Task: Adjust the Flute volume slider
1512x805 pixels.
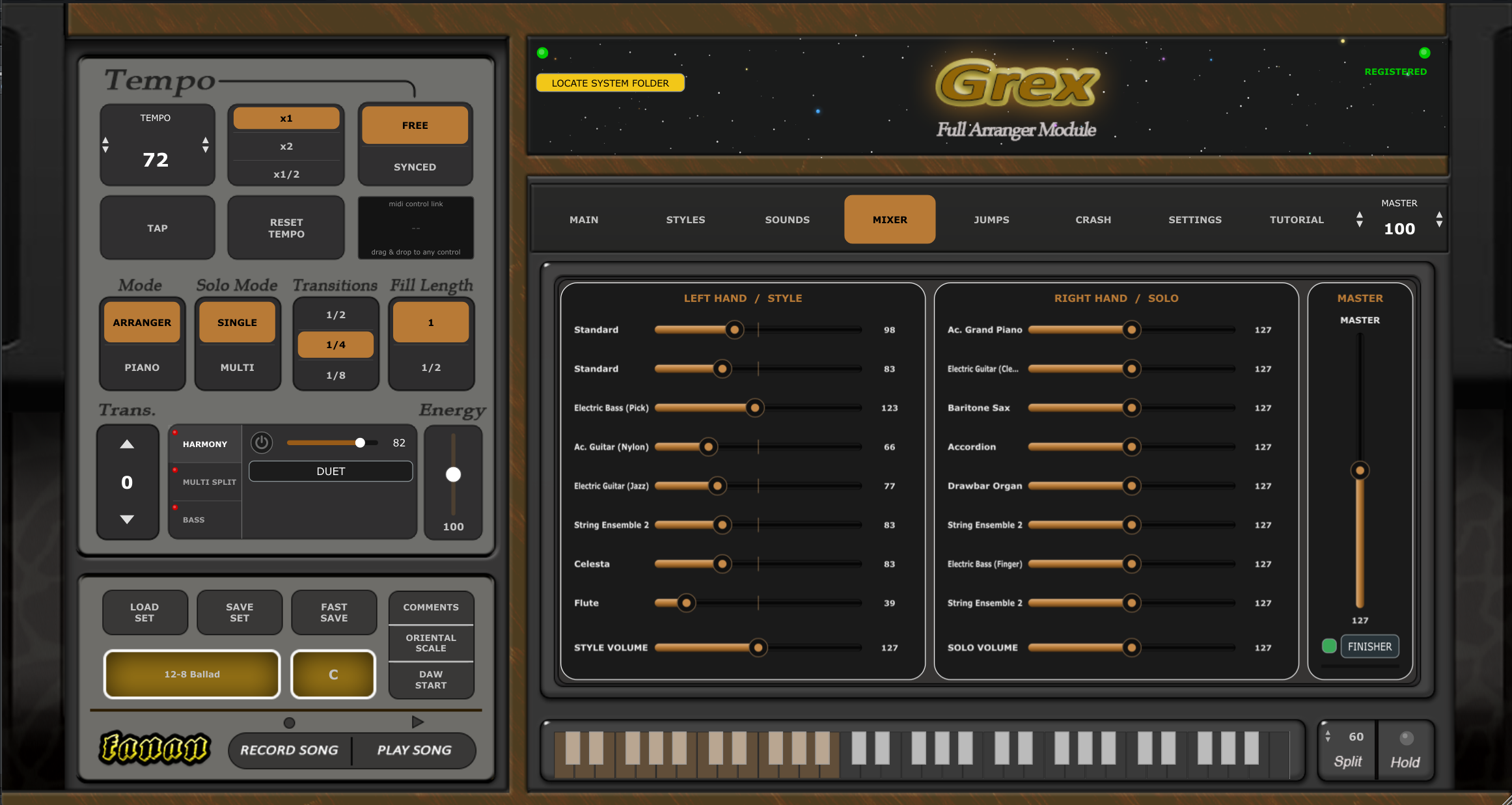Action: [758, 603]
